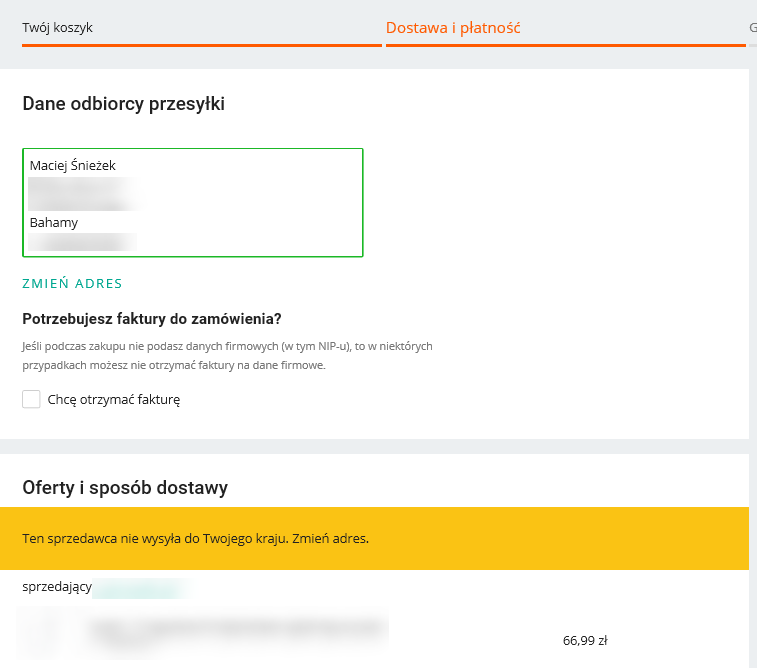Open the blurred product title link
The height and width of the screenshot is (668, 757).
tap(239, 632)
